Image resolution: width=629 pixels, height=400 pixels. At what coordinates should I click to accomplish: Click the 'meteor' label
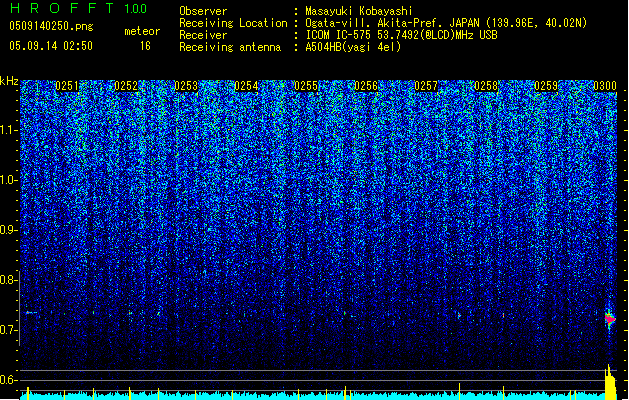(x=142, y=31)
